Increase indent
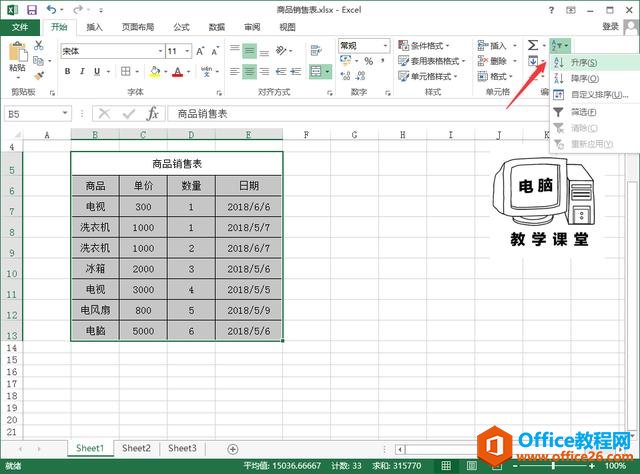The width and height of the screenshot is (640, 474). pos(296,72)
